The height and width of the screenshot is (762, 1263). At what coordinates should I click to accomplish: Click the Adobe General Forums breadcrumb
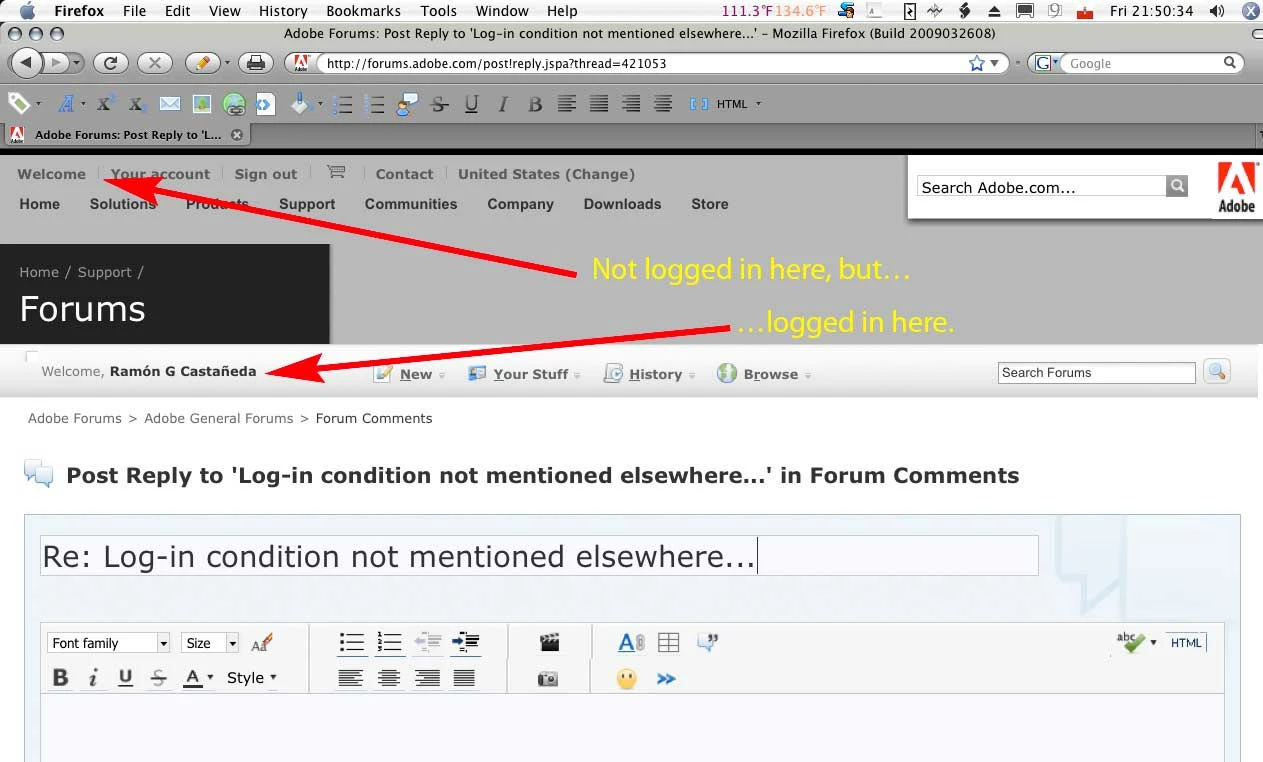(218, 419)
